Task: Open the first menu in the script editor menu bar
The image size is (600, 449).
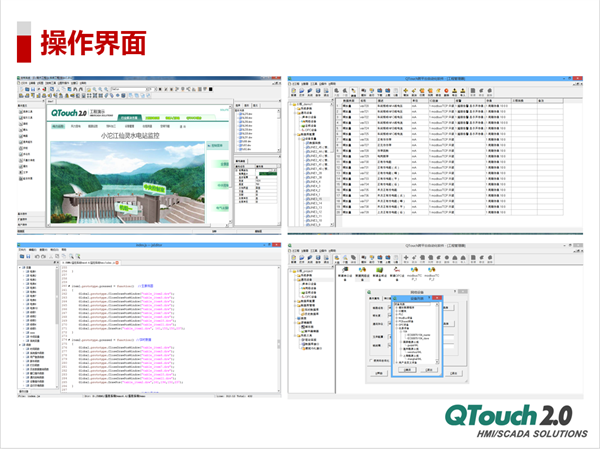Action: [21, 250]
